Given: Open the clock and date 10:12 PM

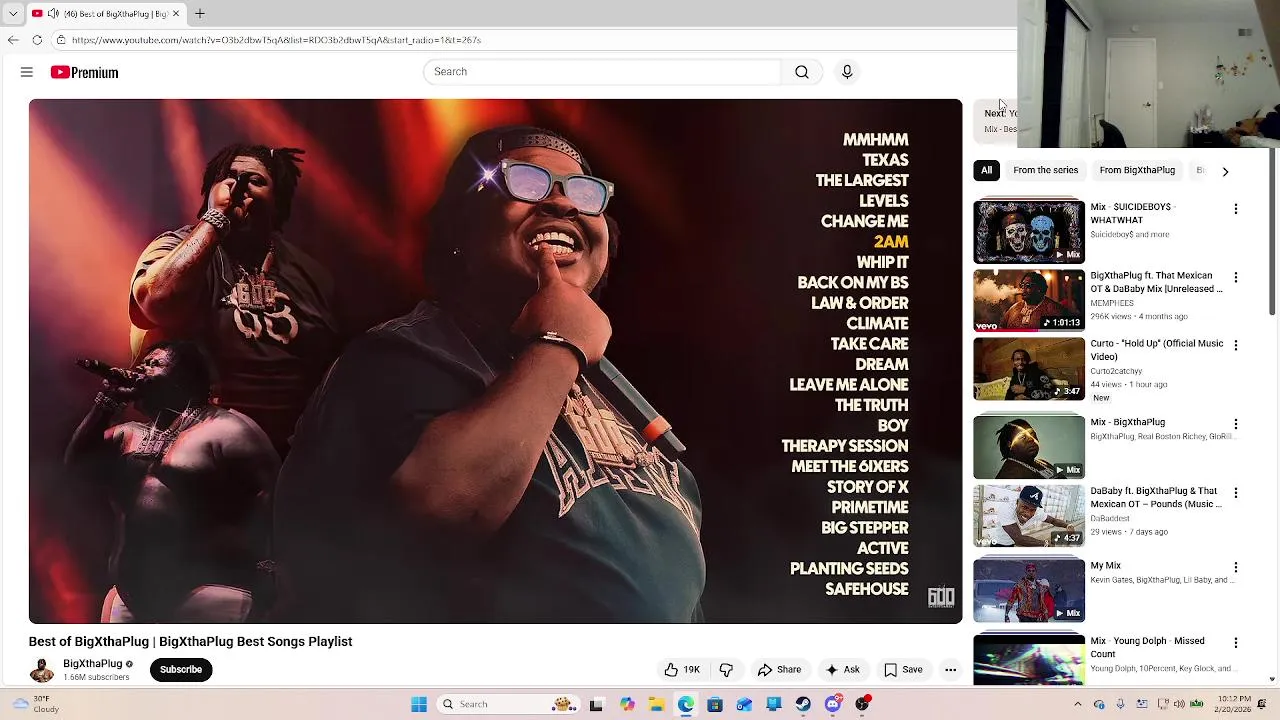Looking at the screenshot, I should tap(1234, 704).
